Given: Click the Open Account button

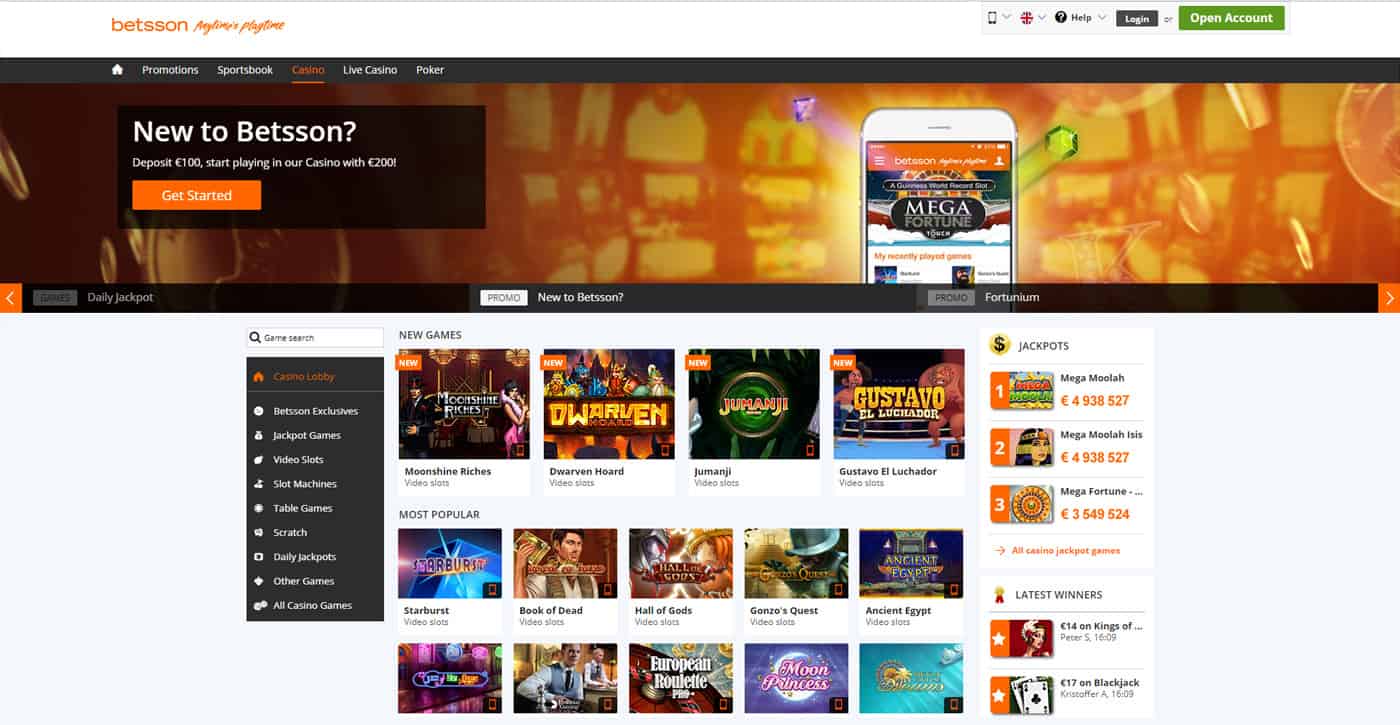Looking at the screenshot, I should coord(1231,18).
